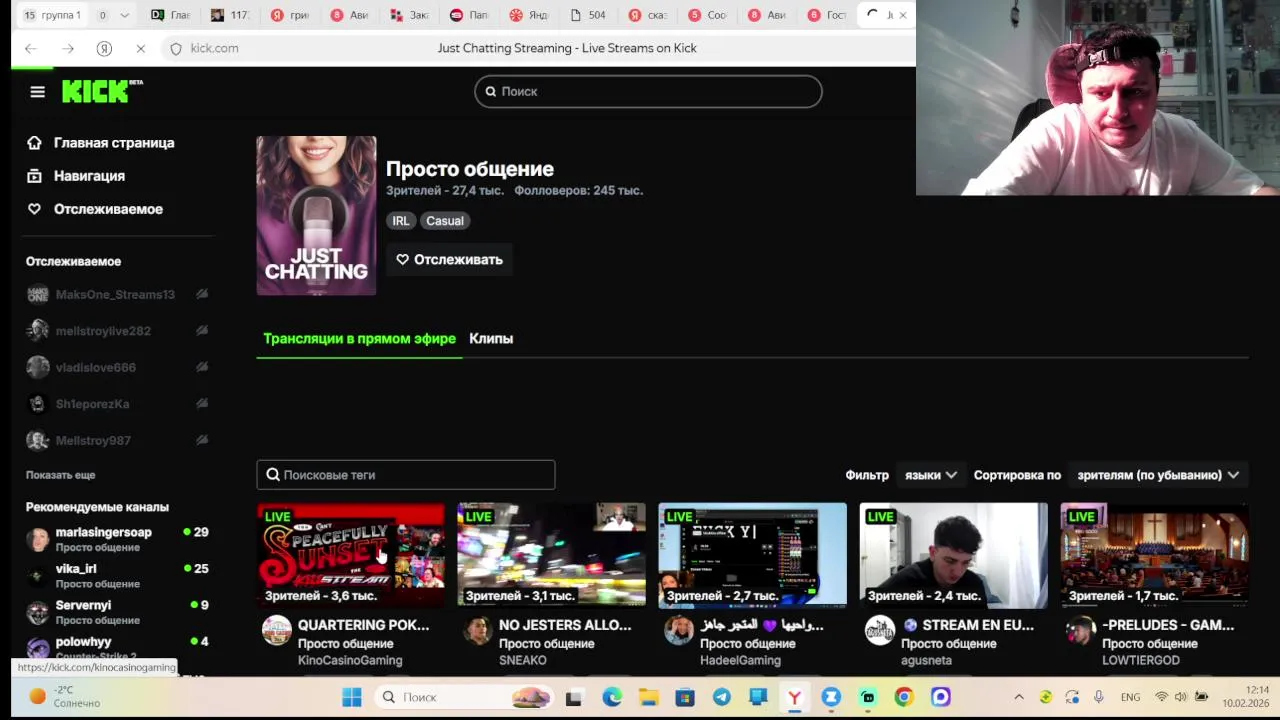Open LOWTIERGOD stream thumbnail
This screenshot has height=720, width=1280.
coord(1155,555)
